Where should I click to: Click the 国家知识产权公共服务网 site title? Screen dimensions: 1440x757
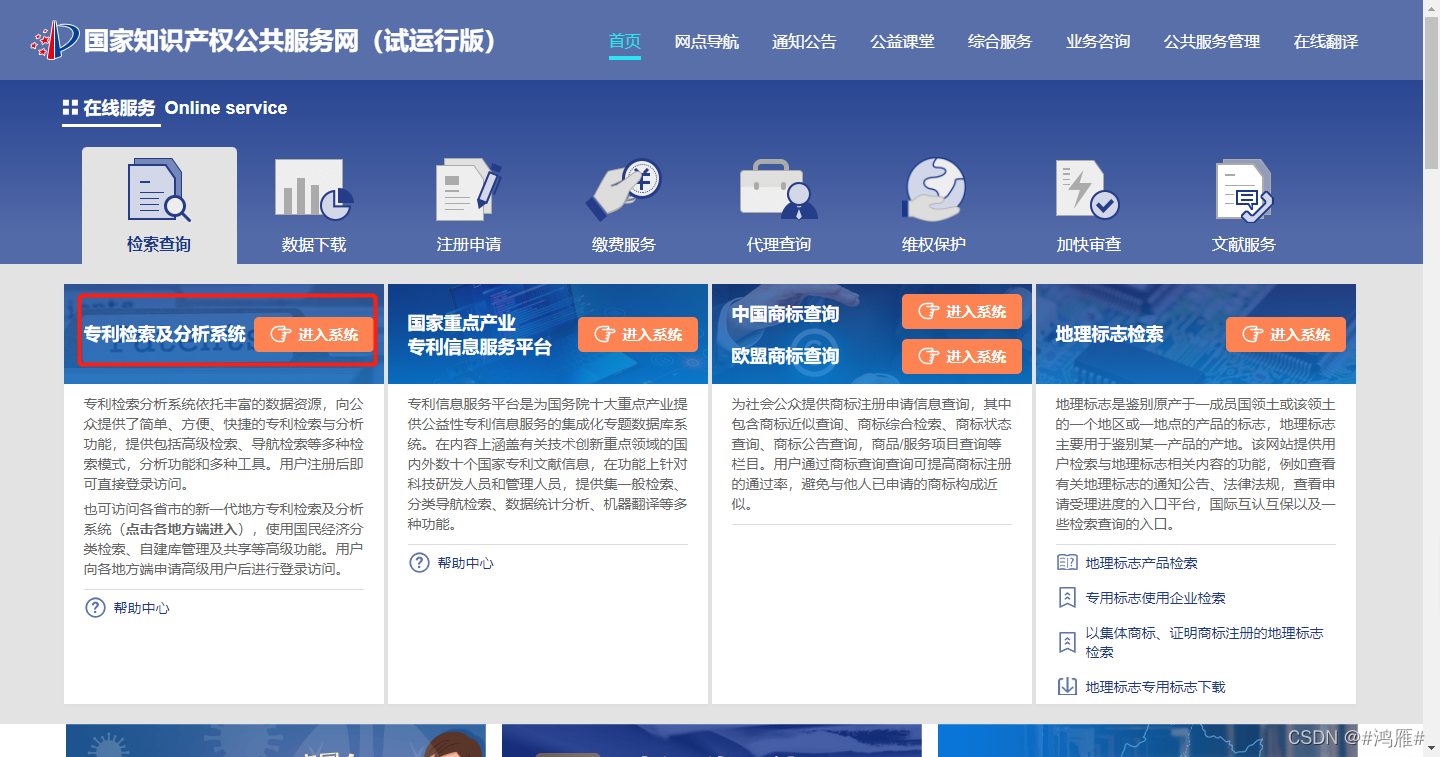click(291, 41)
